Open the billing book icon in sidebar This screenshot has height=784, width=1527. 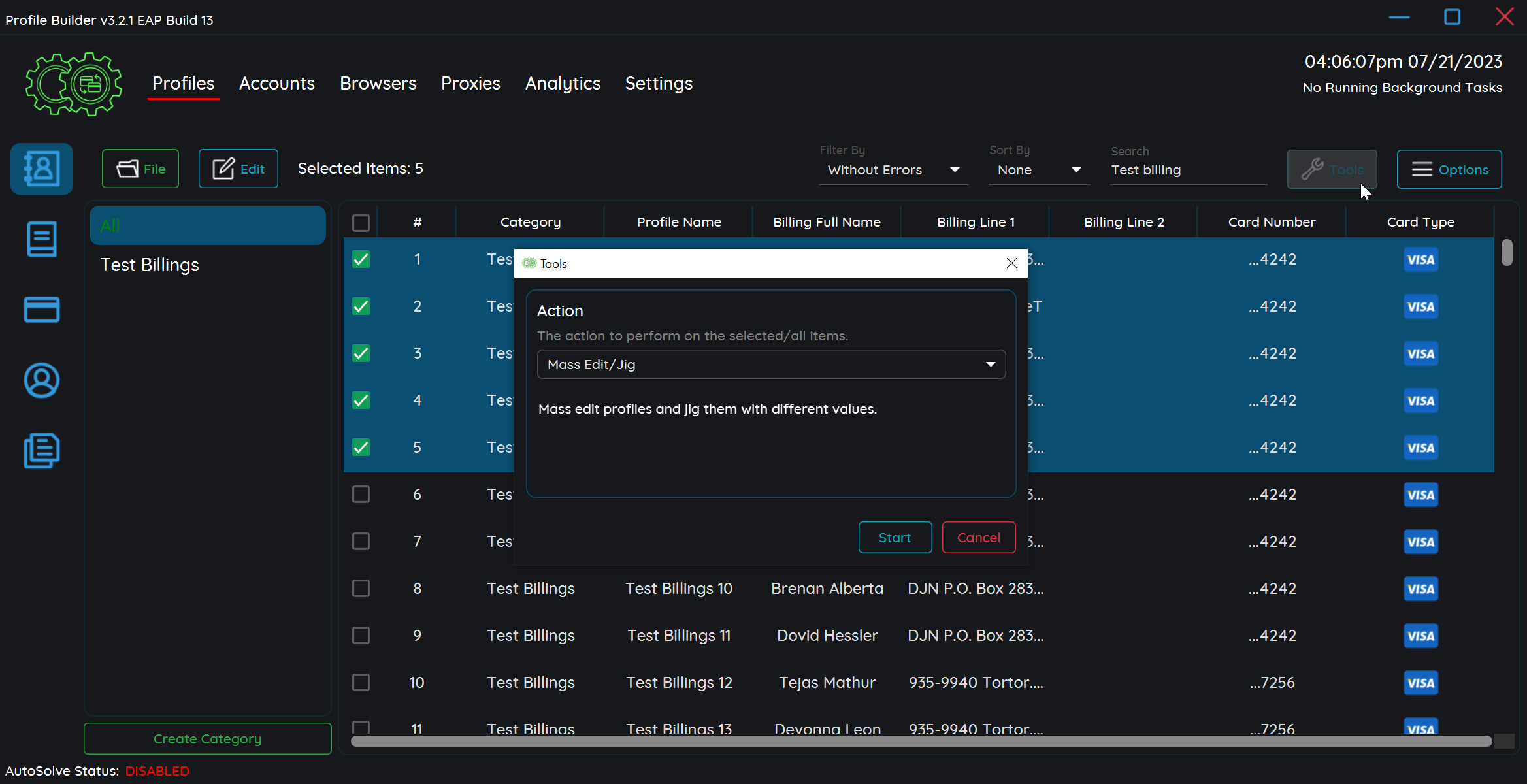tap(41, 240)
